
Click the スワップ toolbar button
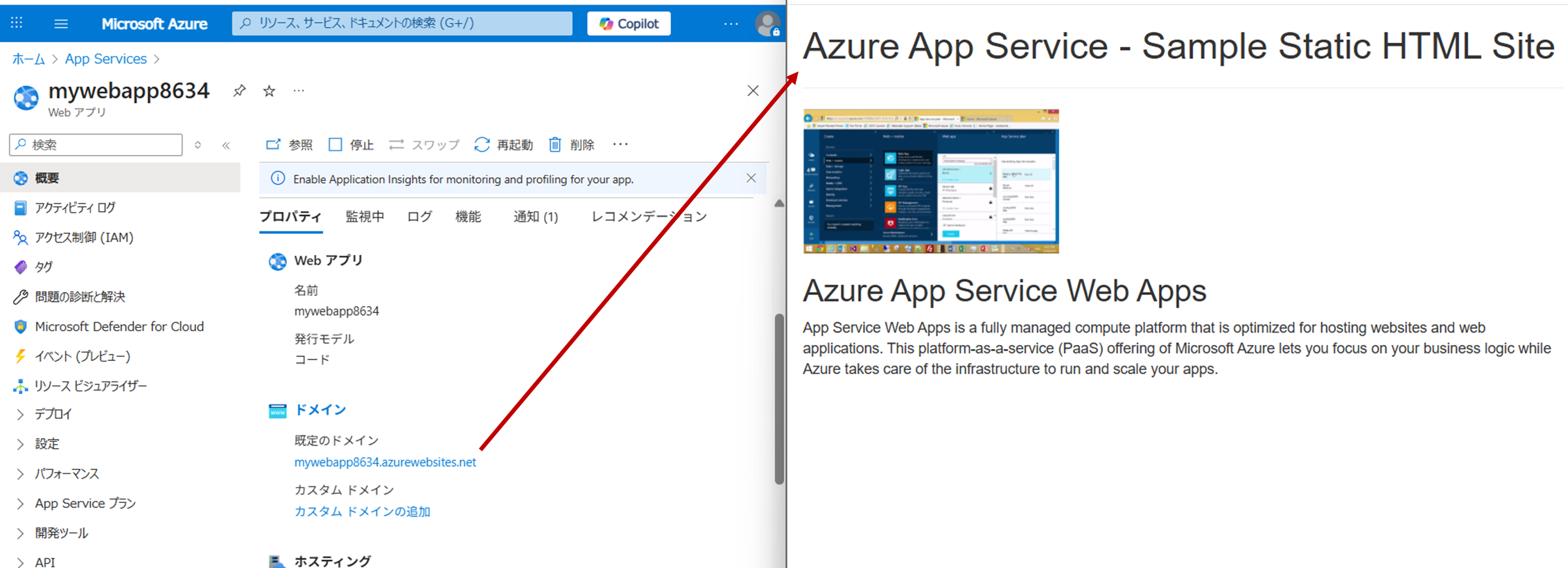tap(424, 145)
